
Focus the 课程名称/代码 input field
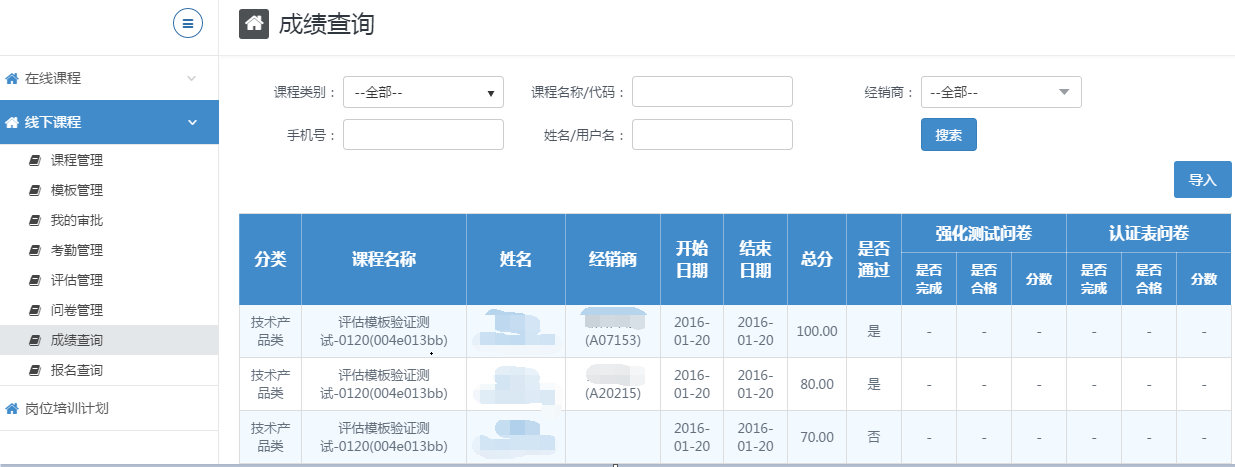[712, 91]
